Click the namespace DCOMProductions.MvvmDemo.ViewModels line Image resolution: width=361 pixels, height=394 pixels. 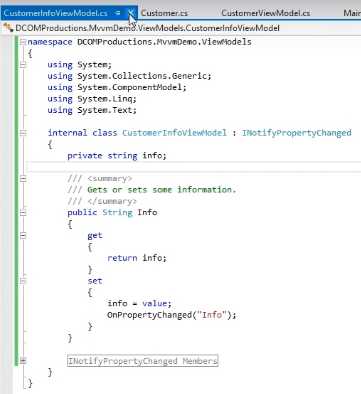(x=139, y=42)
